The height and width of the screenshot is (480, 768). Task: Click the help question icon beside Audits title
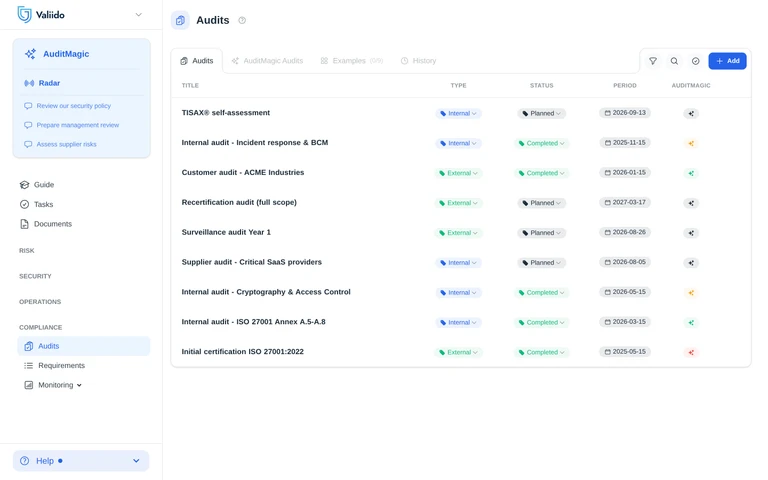click(x=242, y=20)
